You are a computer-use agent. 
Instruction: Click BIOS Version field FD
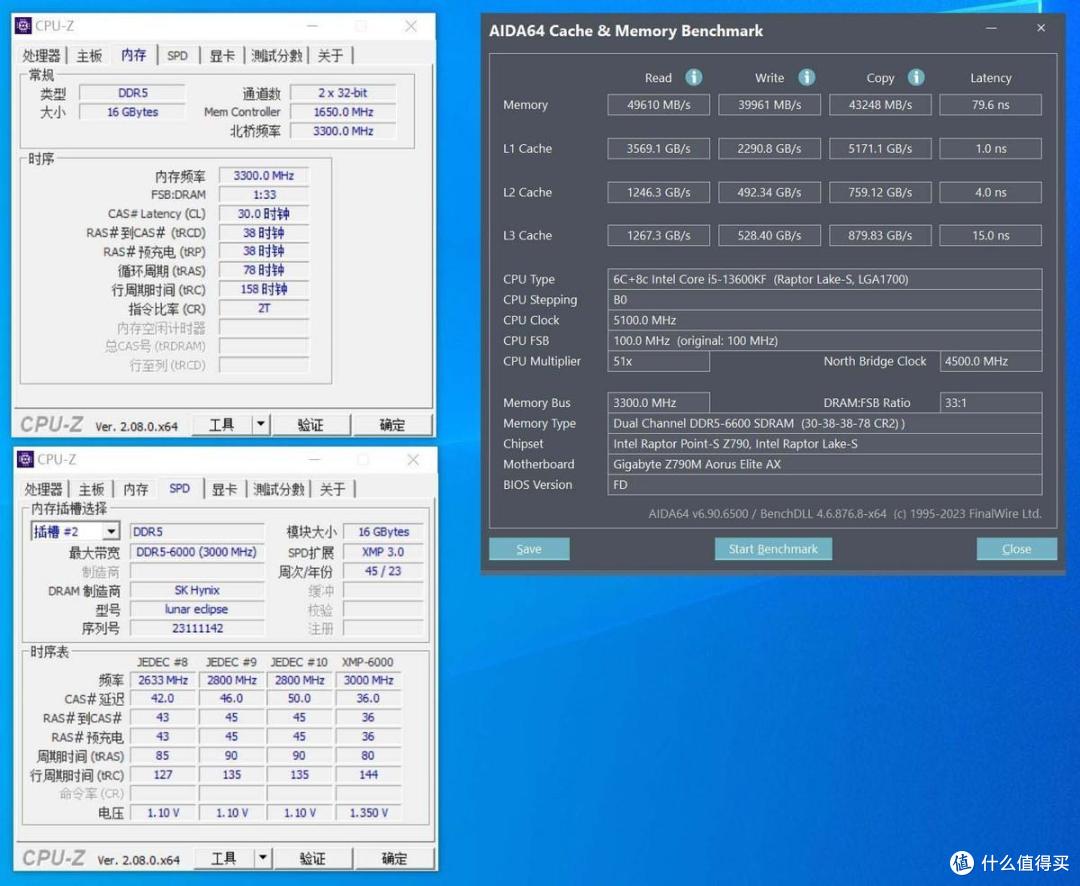click(x=824, y=485)
